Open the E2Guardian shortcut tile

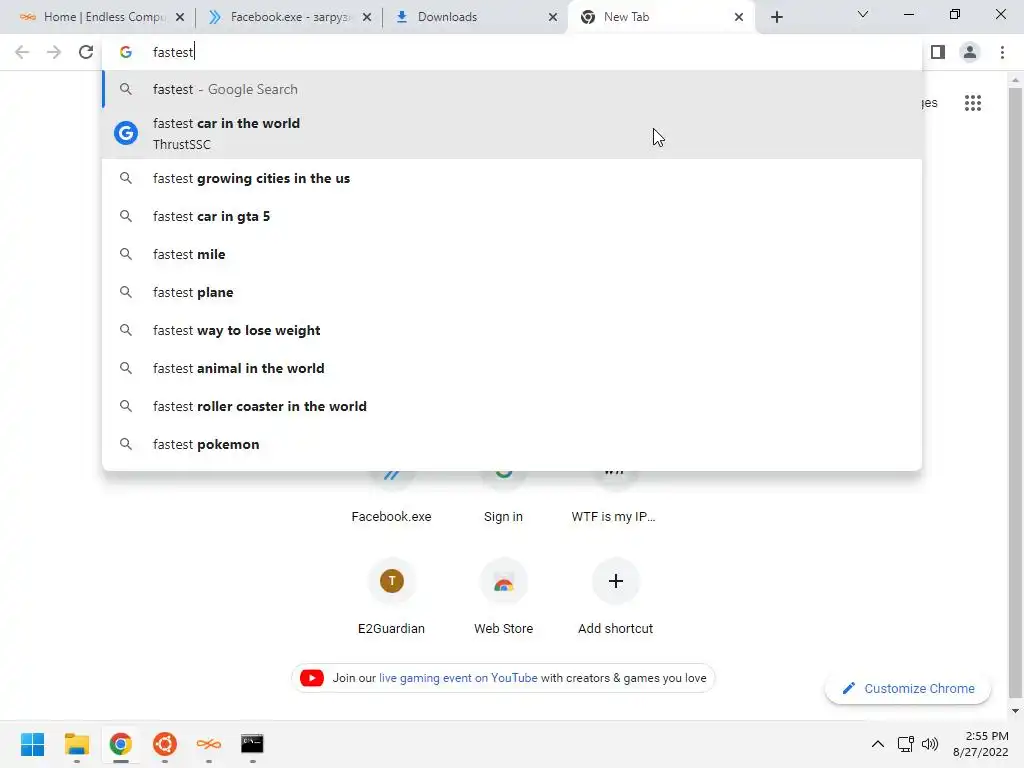tap(391, 598)
